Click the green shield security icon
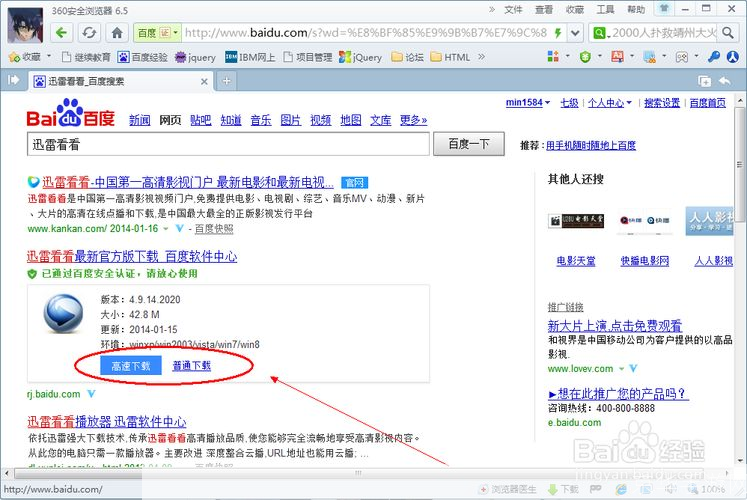 [585, 57]
